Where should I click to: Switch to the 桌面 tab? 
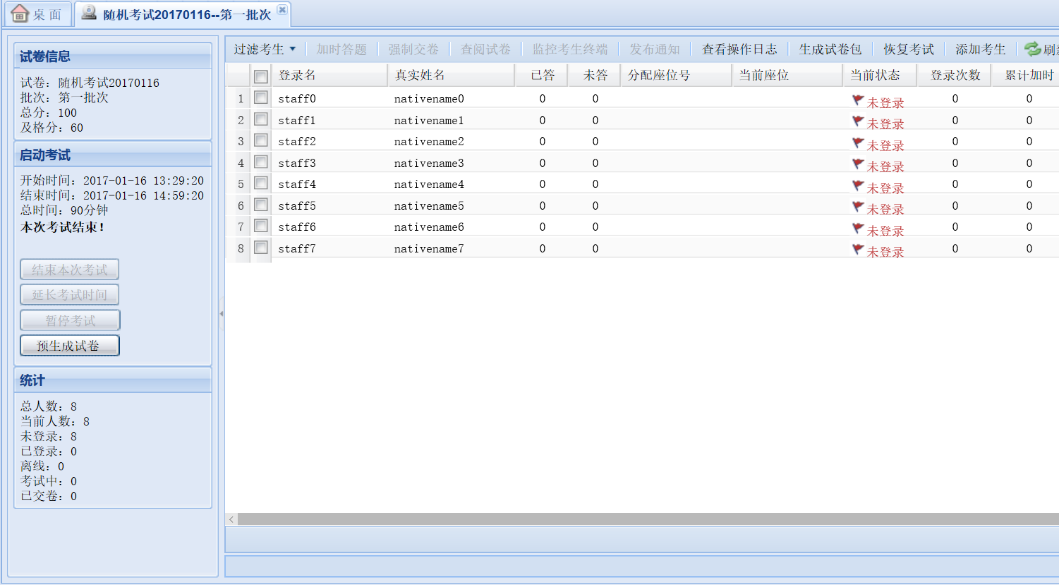[x=38, y=14]
